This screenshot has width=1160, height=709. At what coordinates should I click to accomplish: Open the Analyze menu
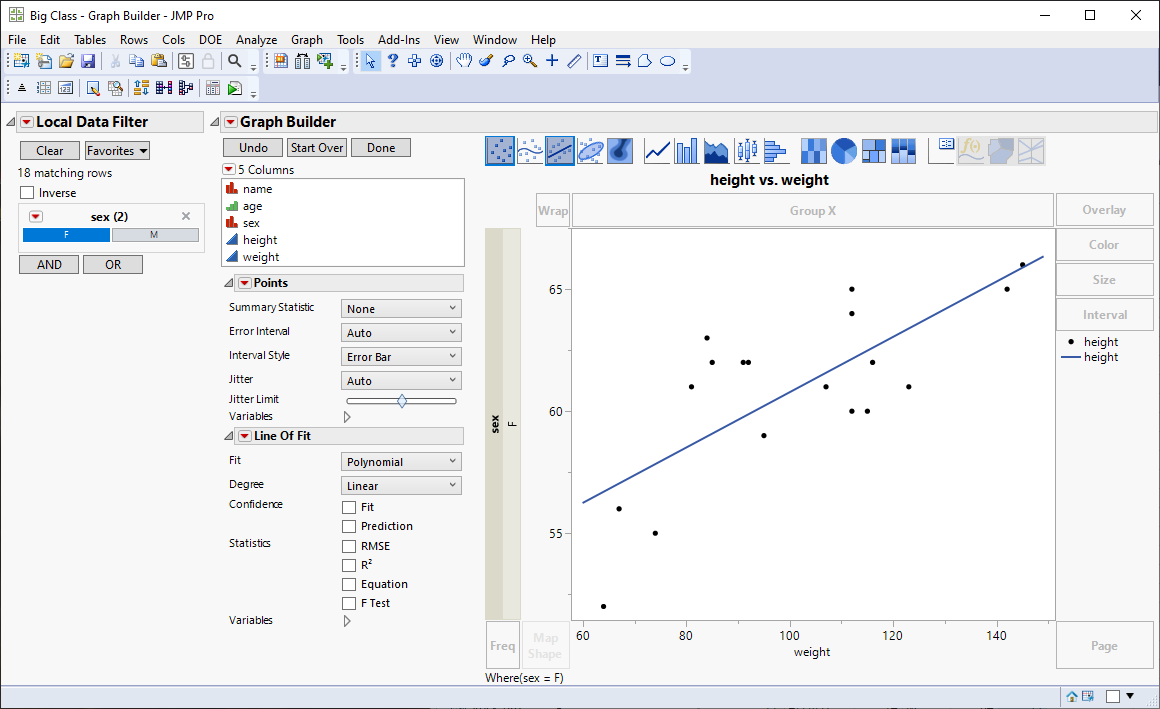pyautogui.click(x=256, y=40)
